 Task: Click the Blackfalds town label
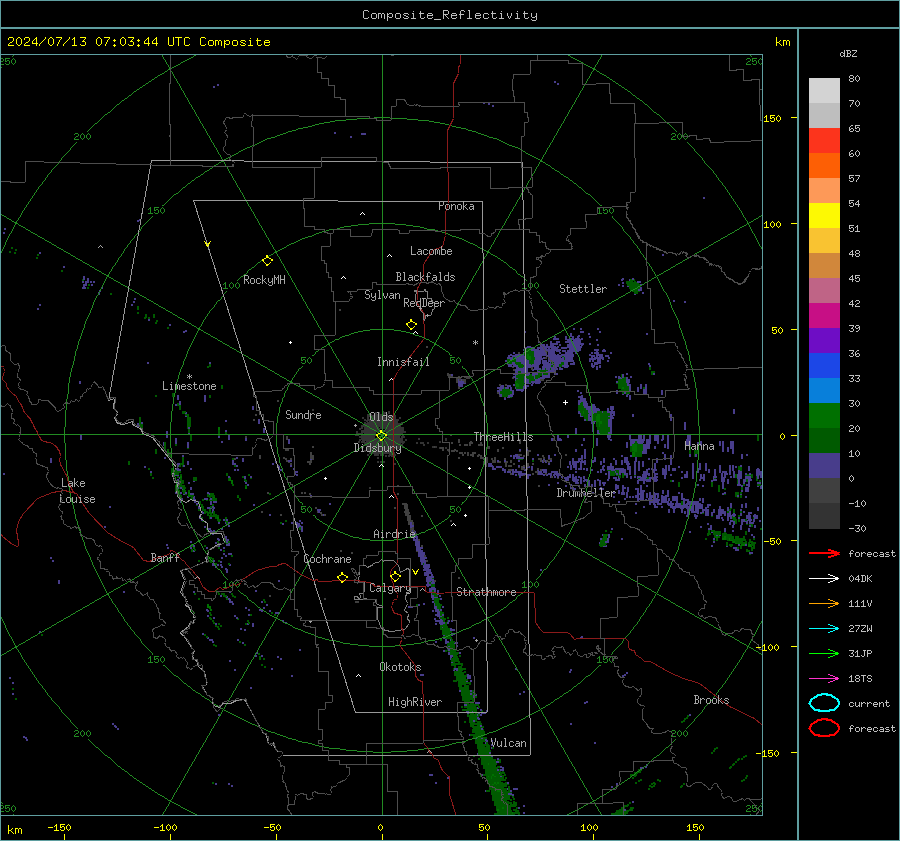coord(425,277)
